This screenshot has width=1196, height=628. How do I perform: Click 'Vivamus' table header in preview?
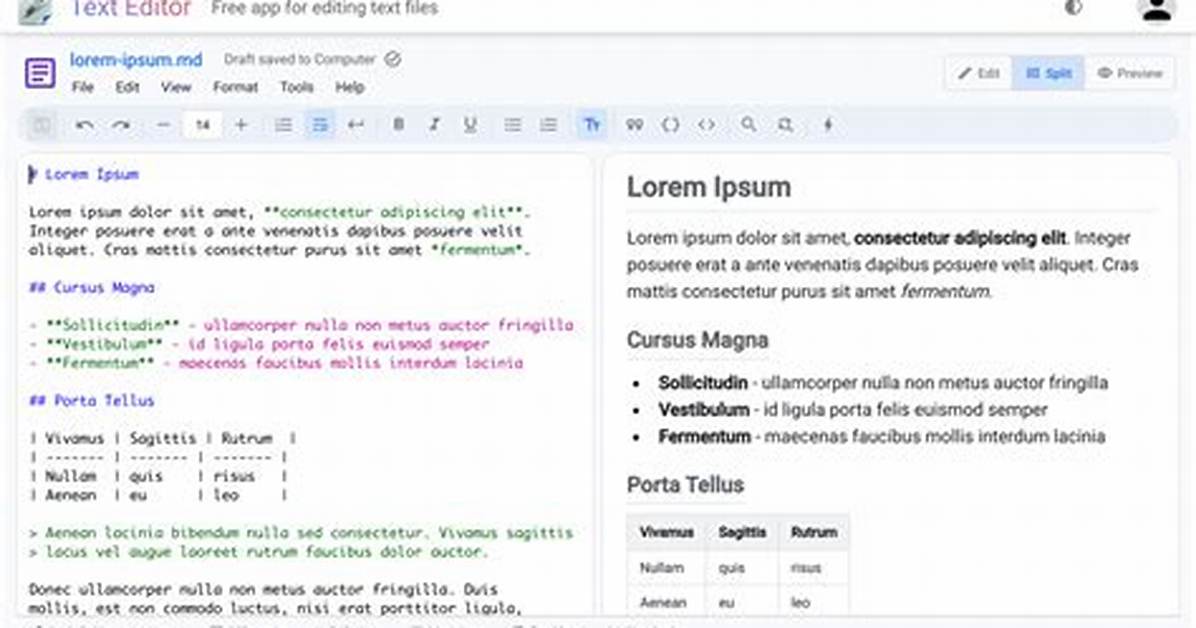[x=666, y=533]
